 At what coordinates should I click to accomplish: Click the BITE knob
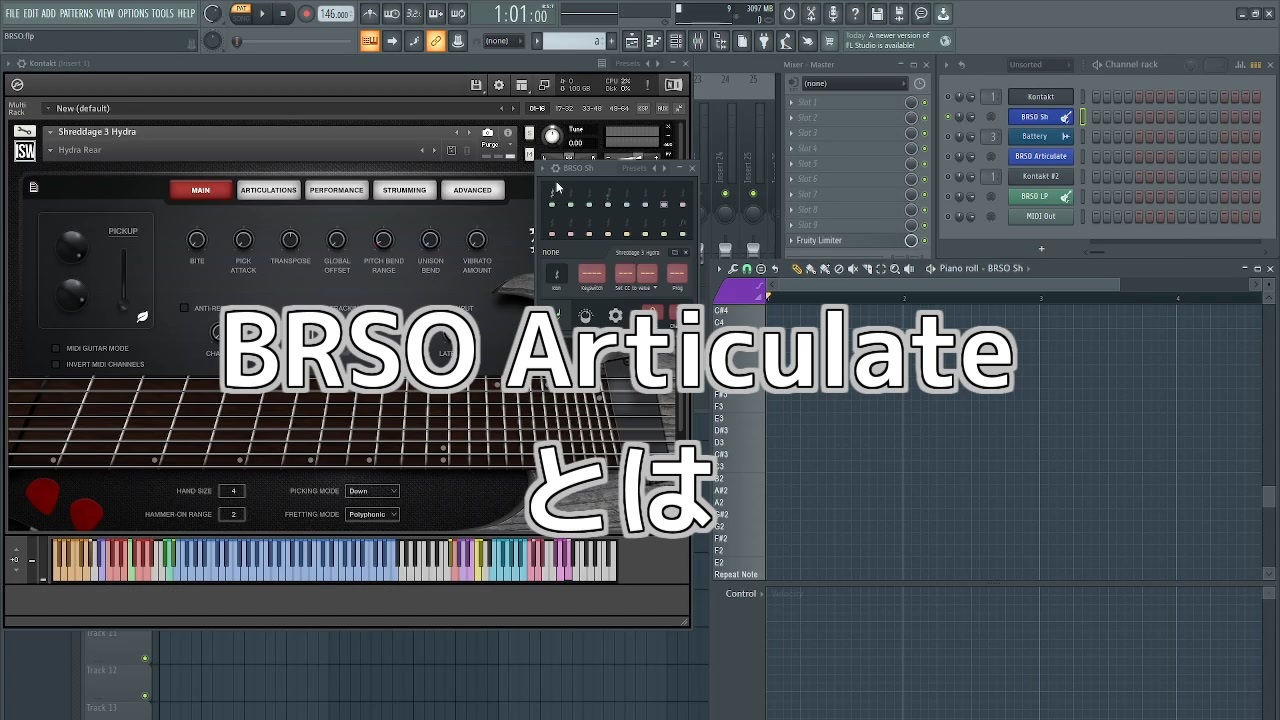click(197, 240)
